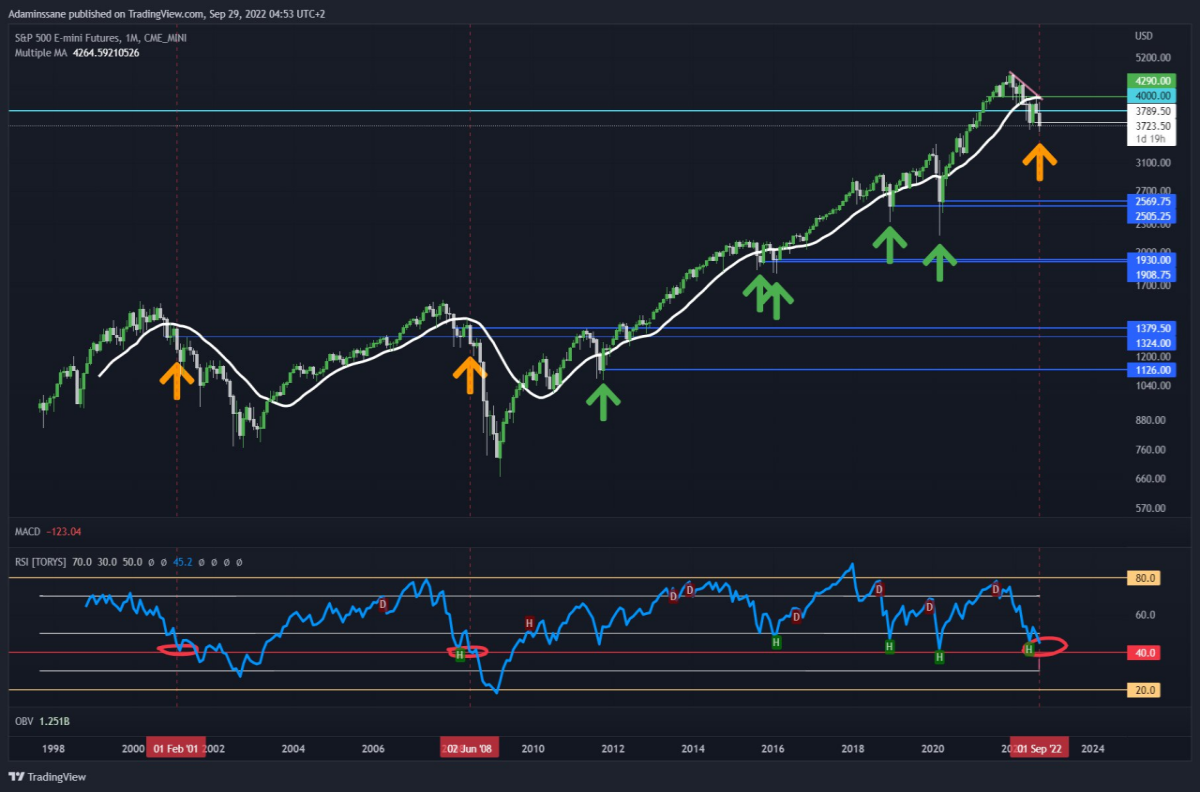Image resolution: width=1200 pixels, height=792 pixels.
Task: Select the green arrow near 2011 low
Action: [x=603, y=400]
